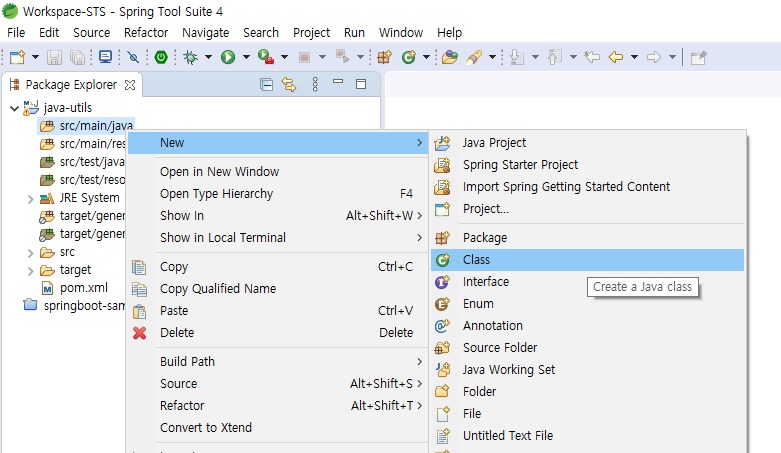Open the Help menu
This screenshot has height=453, width=781.
[450, 32]
